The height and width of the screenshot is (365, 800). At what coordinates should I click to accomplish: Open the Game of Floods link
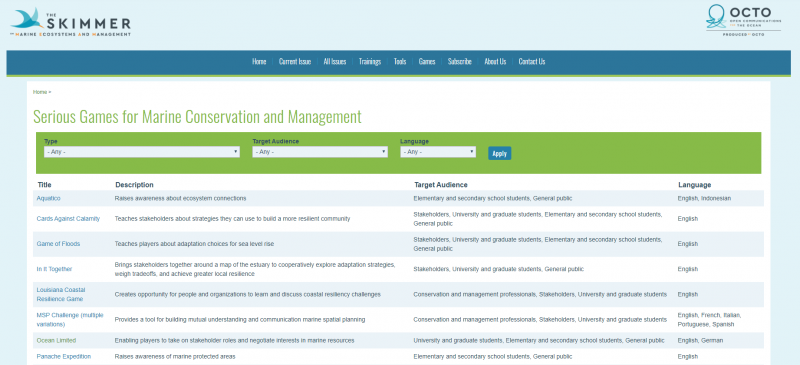pos(58,244)
